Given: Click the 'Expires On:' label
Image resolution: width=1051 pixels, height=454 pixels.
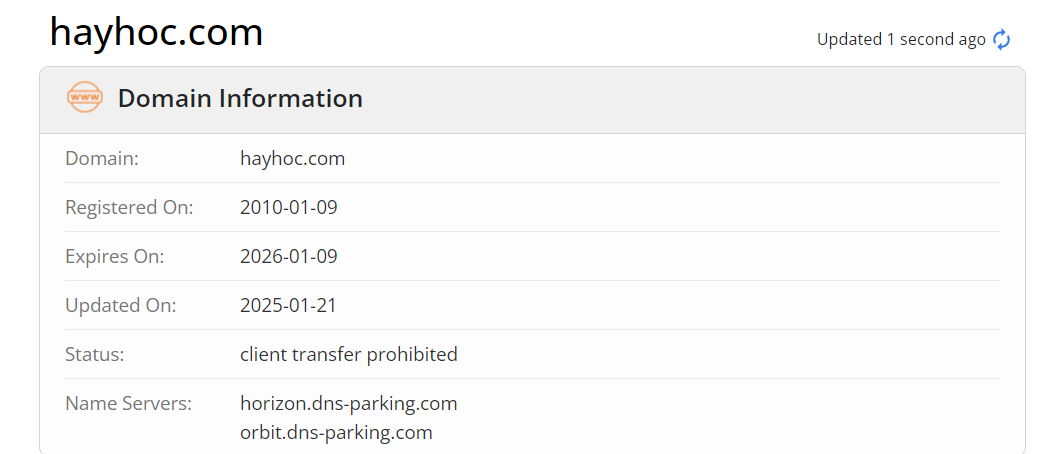Looking at the screenshot, I should click(x=114, y=256).
